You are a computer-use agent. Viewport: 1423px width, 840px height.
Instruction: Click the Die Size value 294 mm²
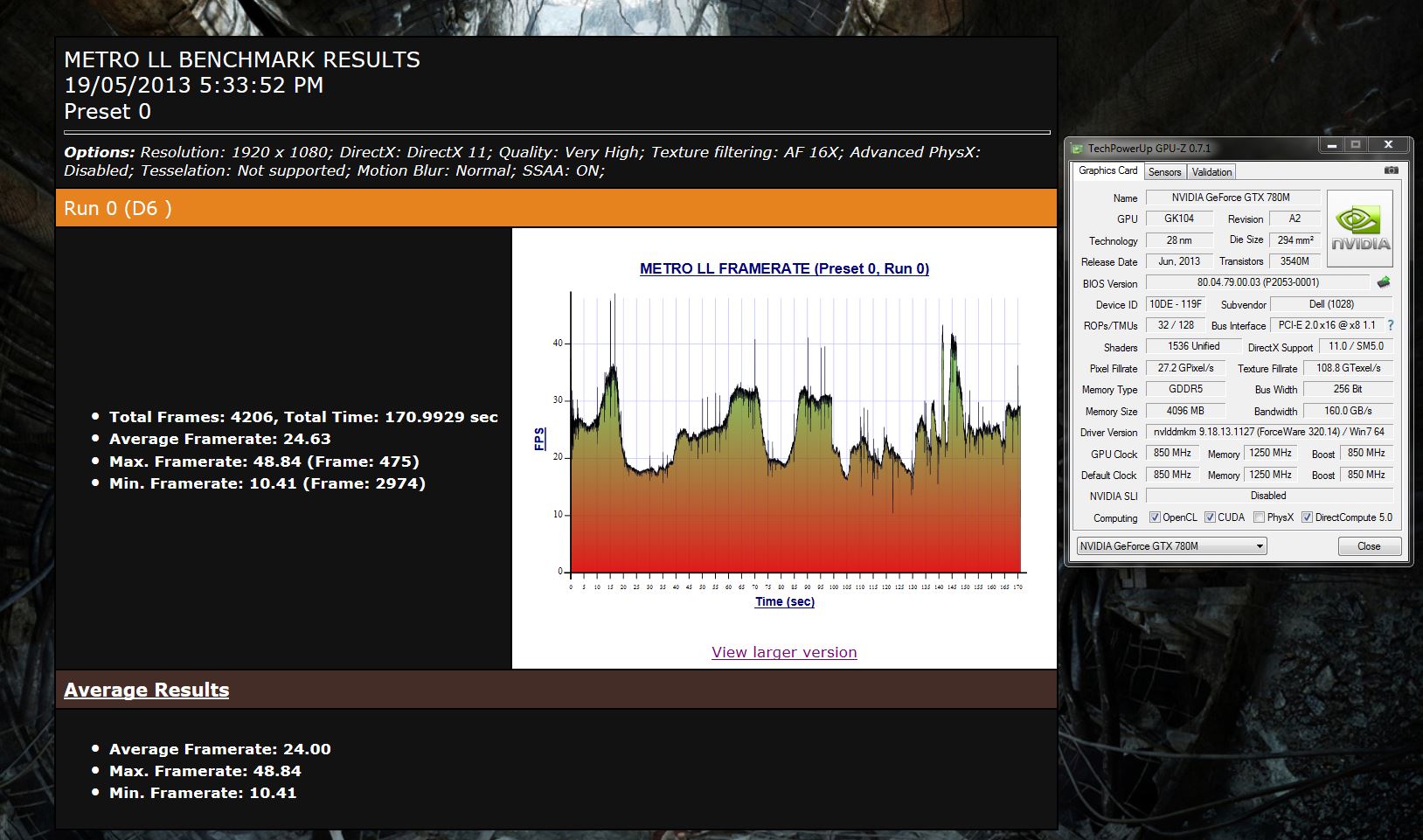tap(1295, 240)
